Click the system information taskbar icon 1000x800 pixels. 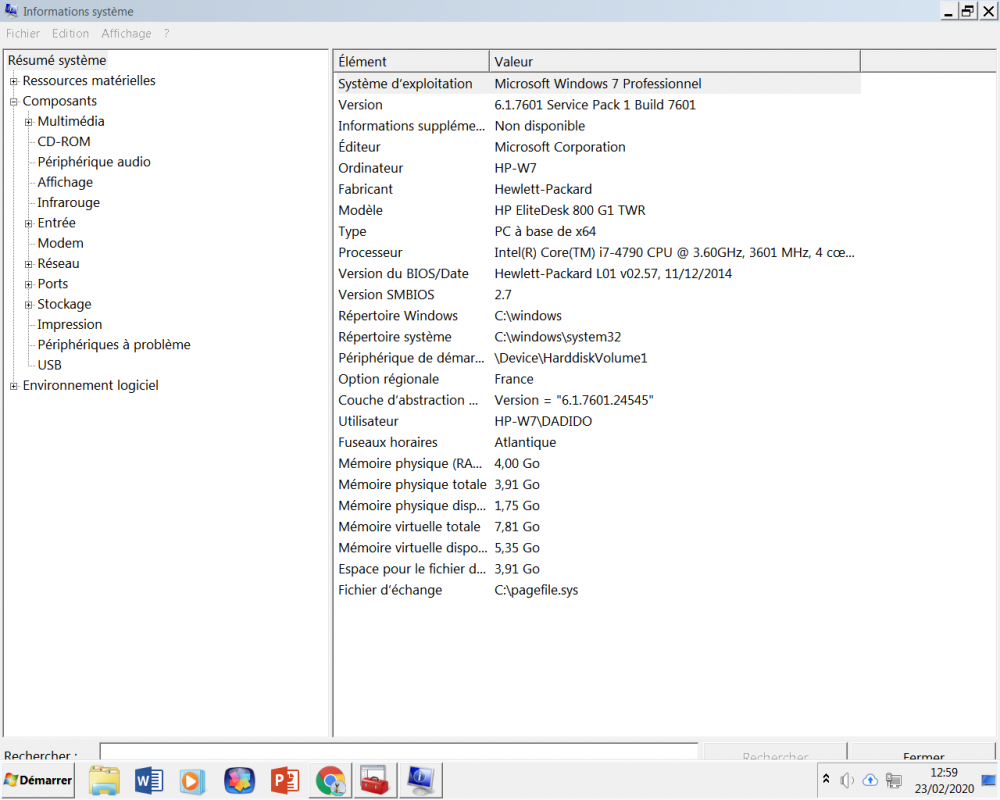pyautogui.click(x=420, y=780)
